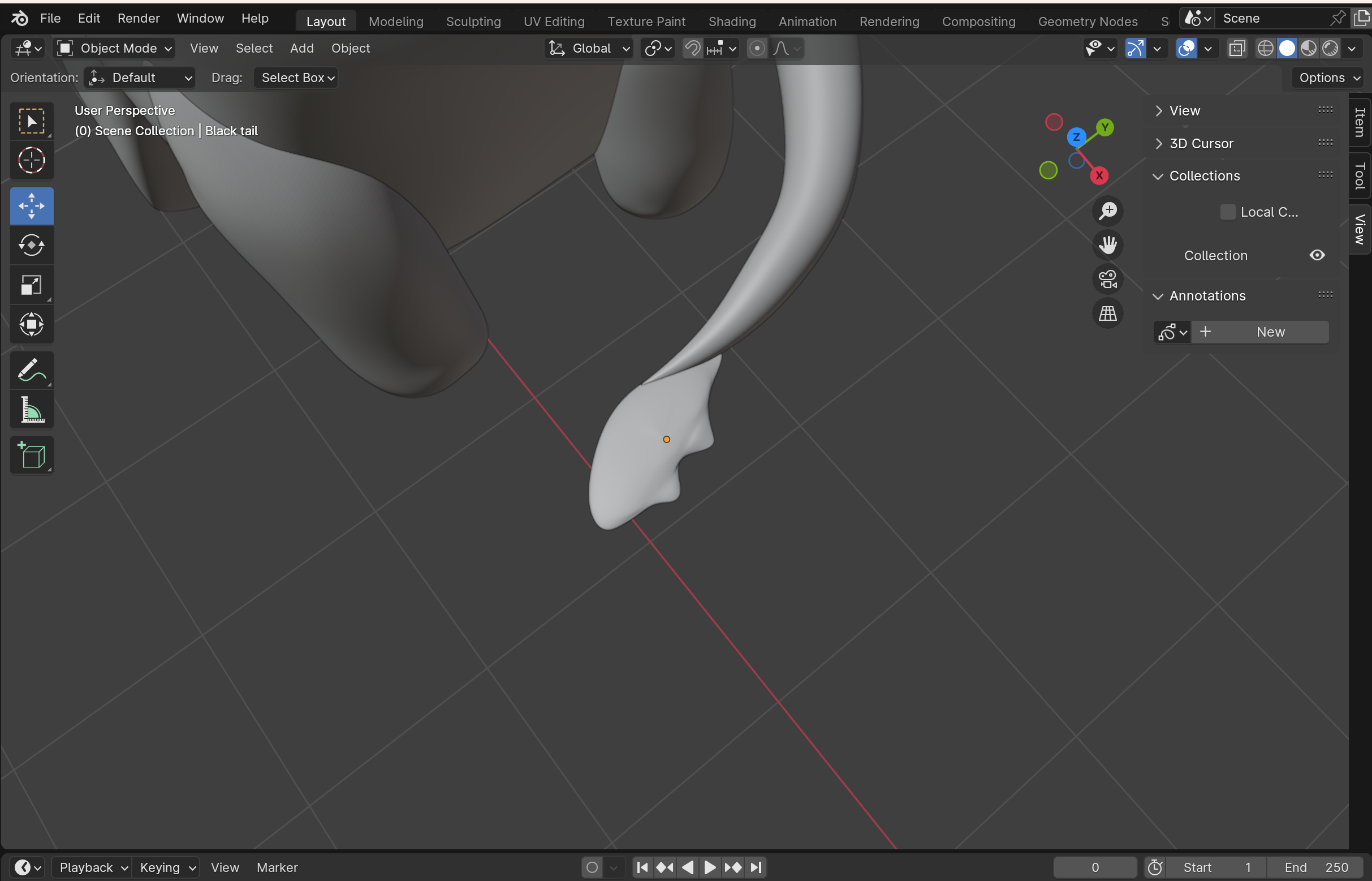Click the new scene icon beside Scene field
1372x881 pixels.
(1362, 18)
